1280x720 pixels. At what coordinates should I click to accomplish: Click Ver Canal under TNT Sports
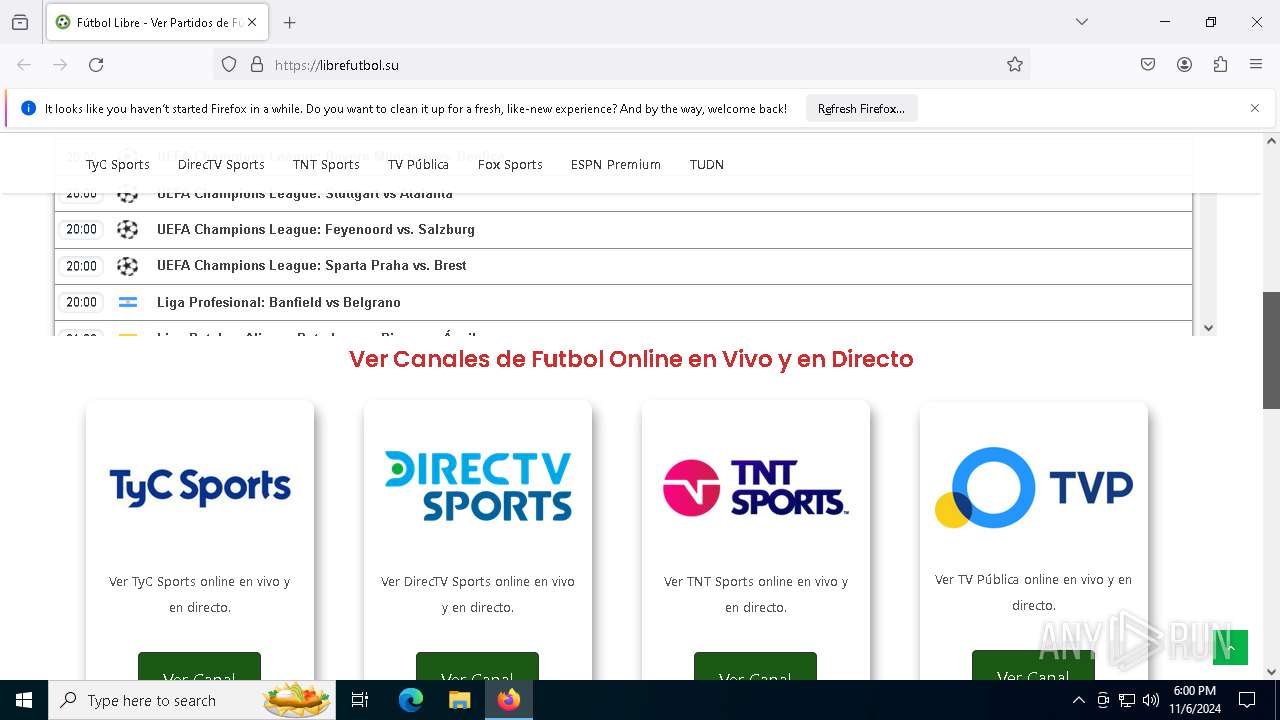point(755,667)
